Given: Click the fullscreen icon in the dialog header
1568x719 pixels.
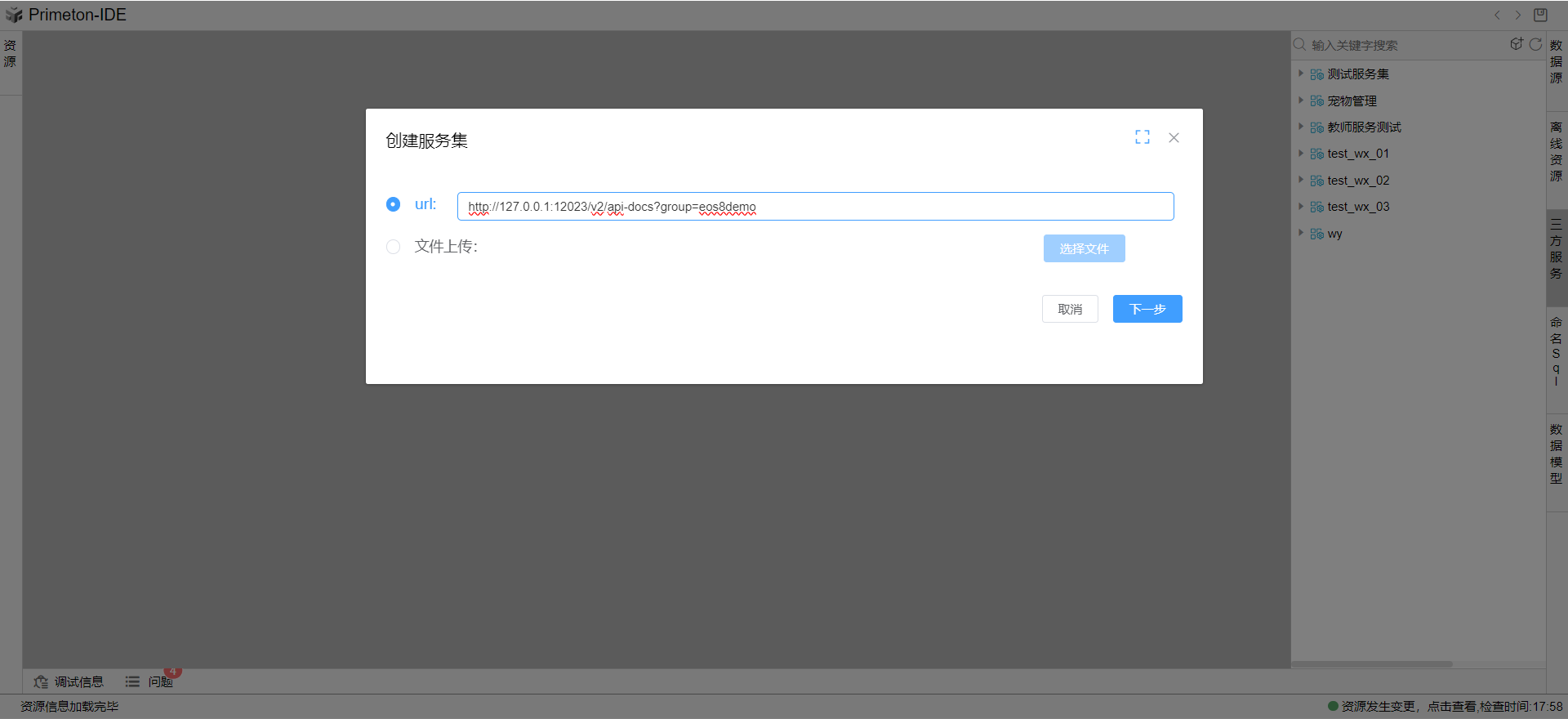Looking at the screenshot, I should [1142, 137].
